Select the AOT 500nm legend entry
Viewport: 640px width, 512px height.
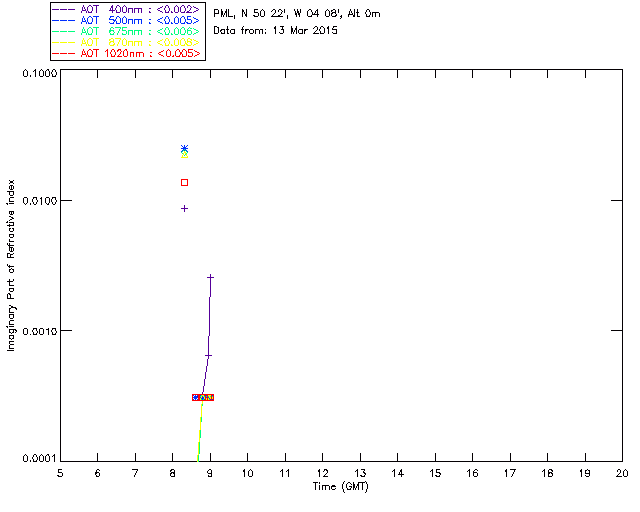tap(126, 20)
